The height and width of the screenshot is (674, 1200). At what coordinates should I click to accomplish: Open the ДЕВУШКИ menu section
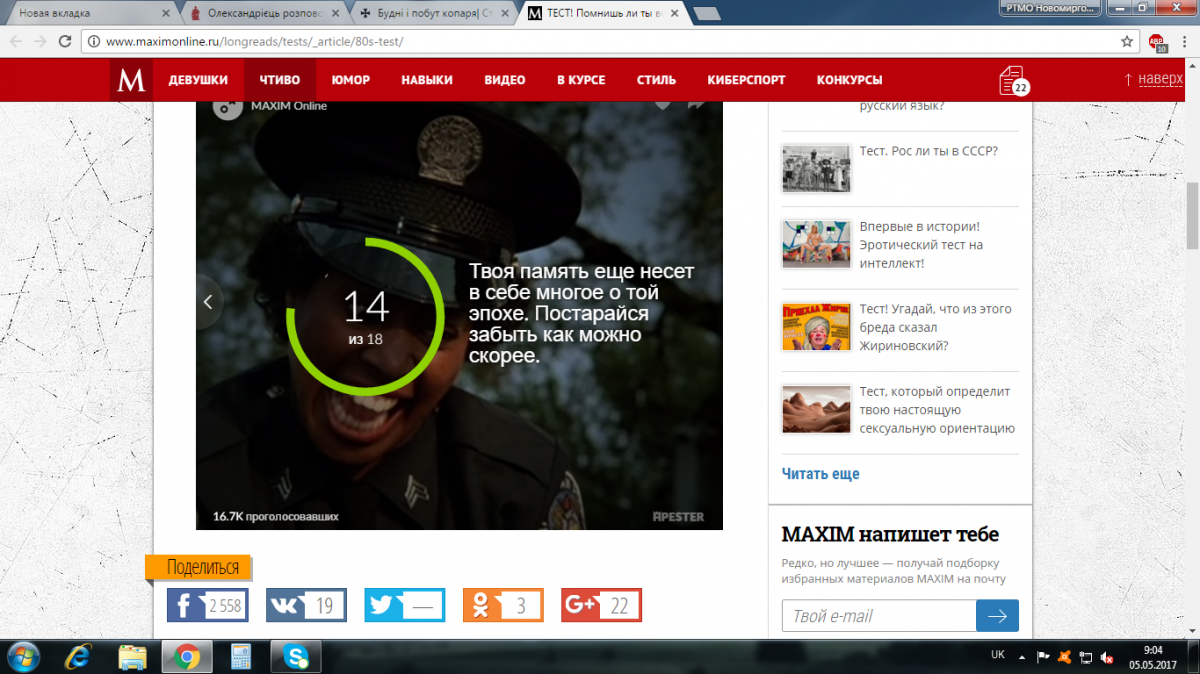coord(198,80)
